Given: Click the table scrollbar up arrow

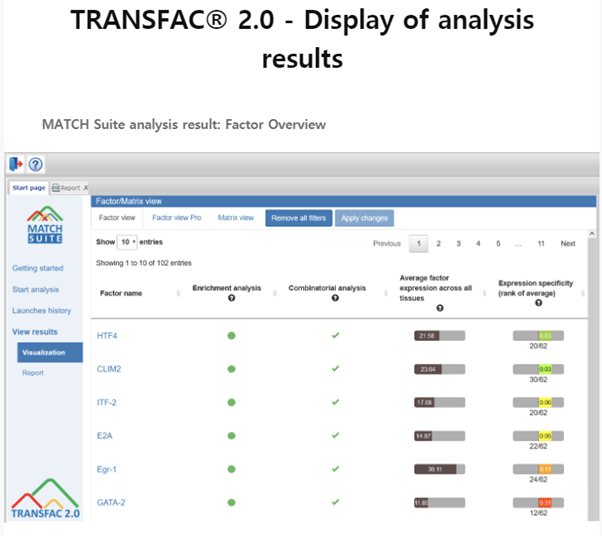Looking at the screenshot, I should point(592,234).
